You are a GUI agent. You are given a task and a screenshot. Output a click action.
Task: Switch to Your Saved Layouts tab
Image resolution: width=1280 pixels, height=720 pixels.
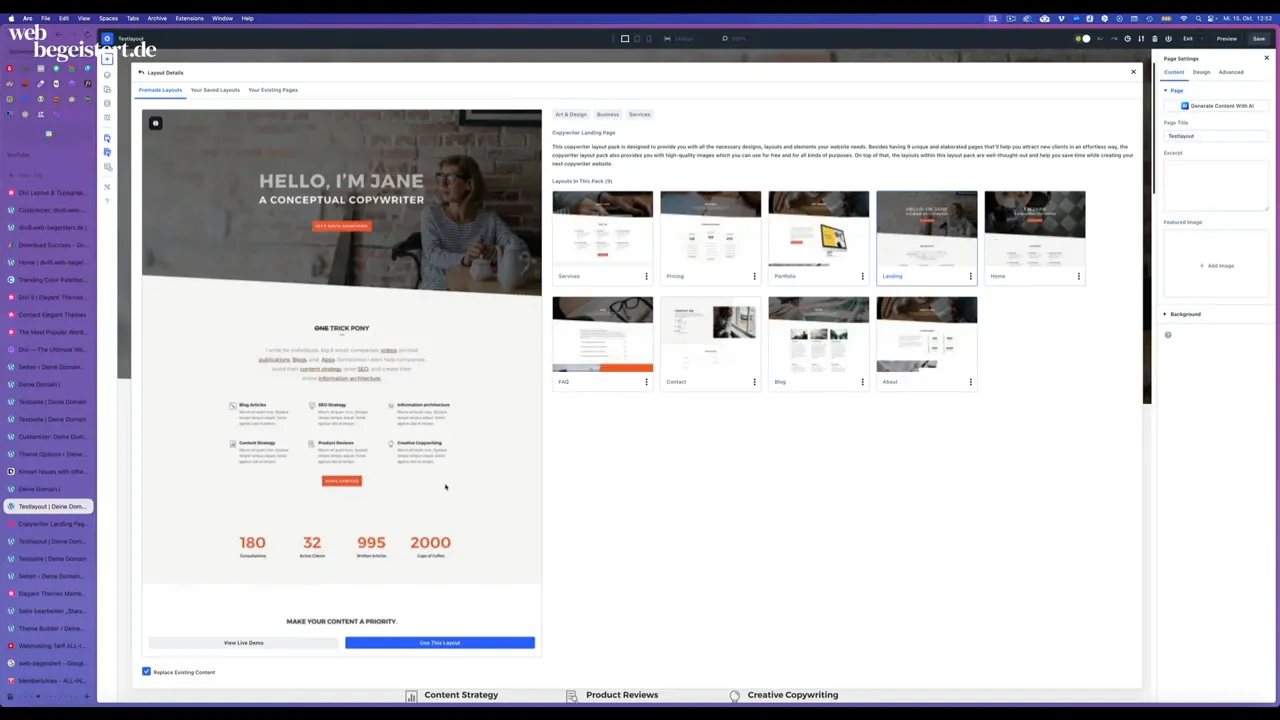[215, 90]
